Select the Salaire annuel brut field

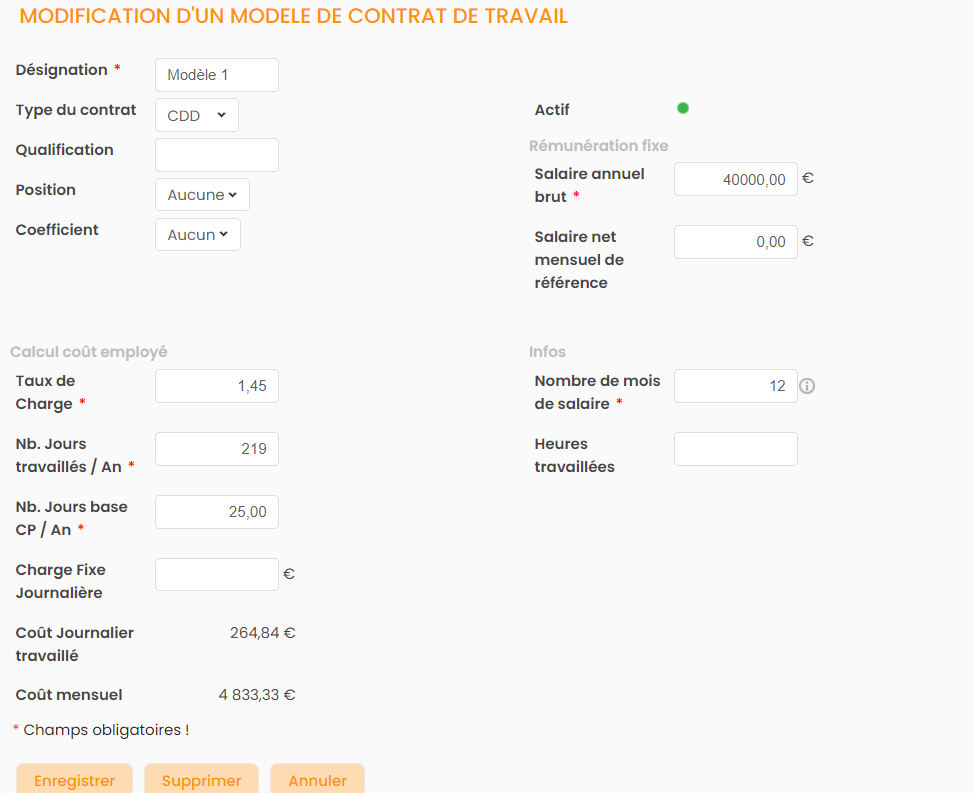(x=735, y=179)
